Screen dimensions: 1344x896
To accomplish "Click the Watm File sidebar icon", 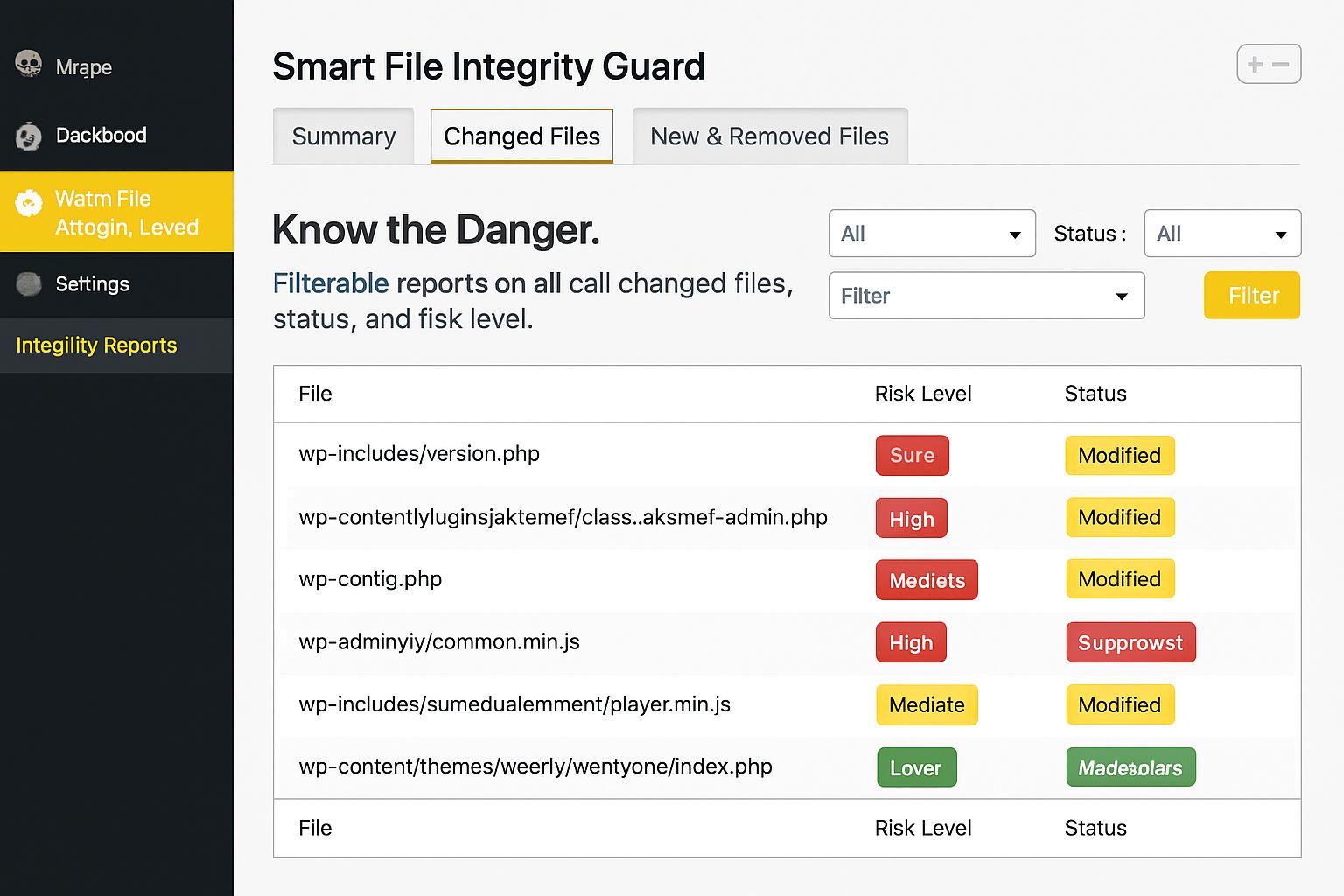I will (29, 203).
